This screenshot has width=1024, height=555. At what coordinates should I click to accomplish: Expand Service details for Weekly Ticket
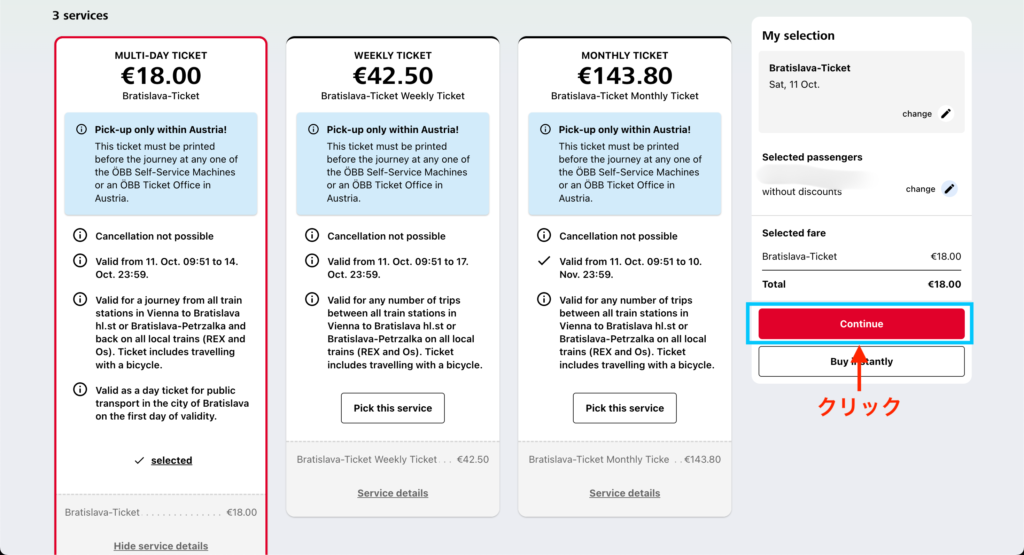tap(393, 493)
